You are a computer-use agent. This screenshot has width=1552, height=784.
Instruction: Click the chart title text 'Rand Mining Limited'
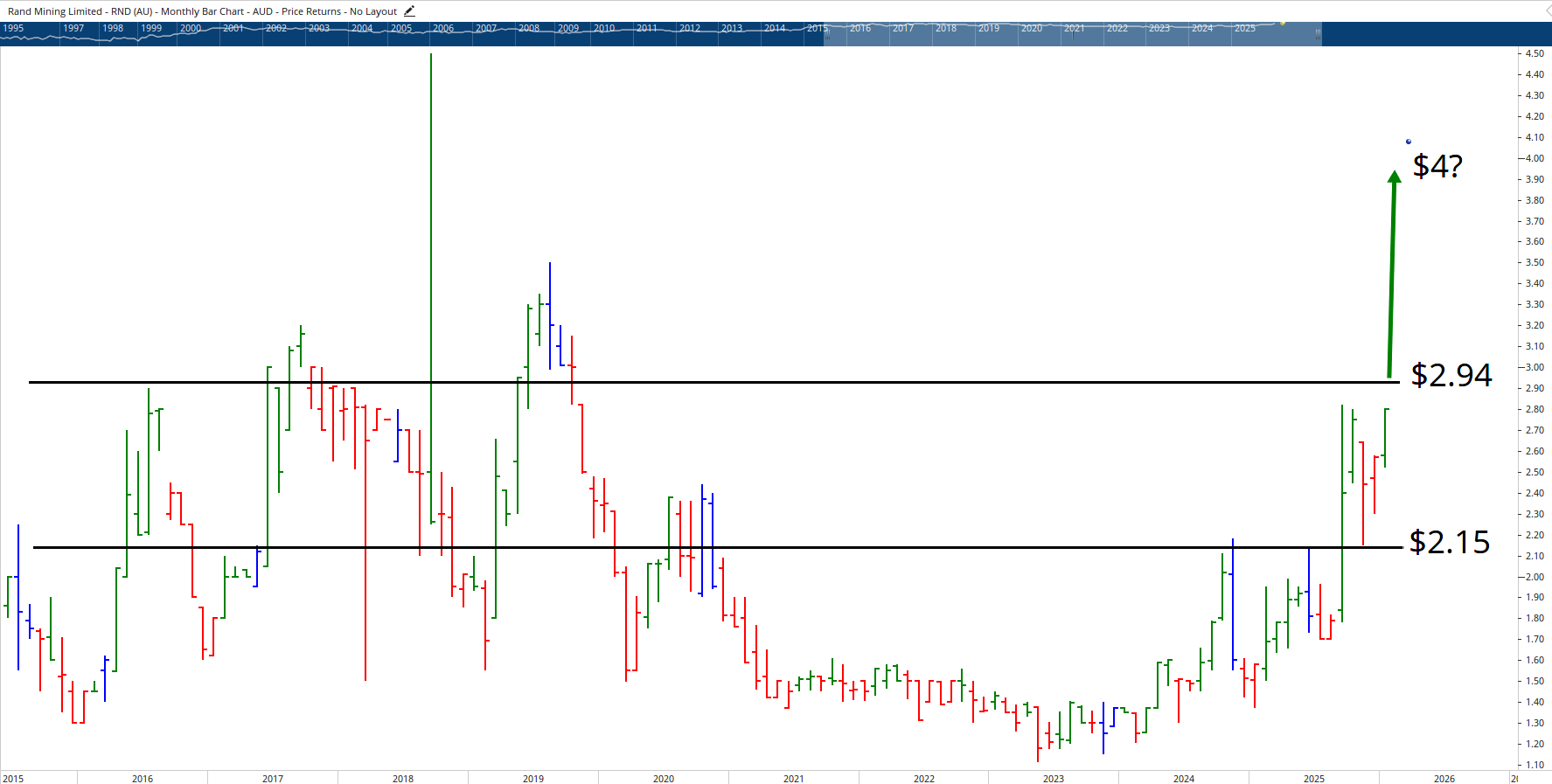[55, 11]
